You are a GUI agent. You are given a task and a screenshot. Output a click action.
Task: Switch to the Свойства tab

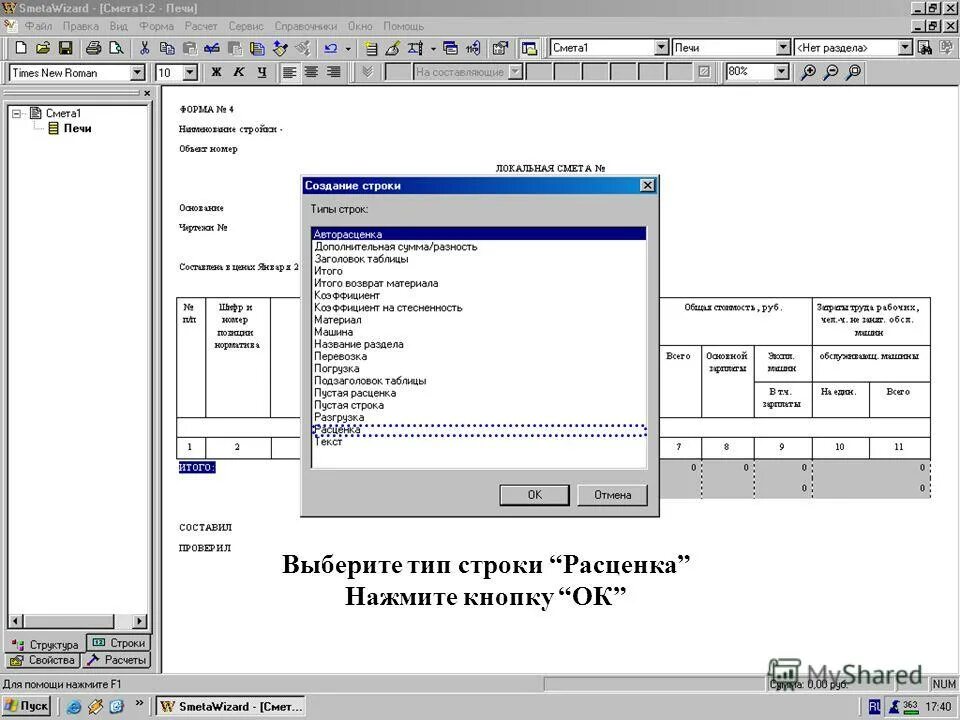point(43,660)
